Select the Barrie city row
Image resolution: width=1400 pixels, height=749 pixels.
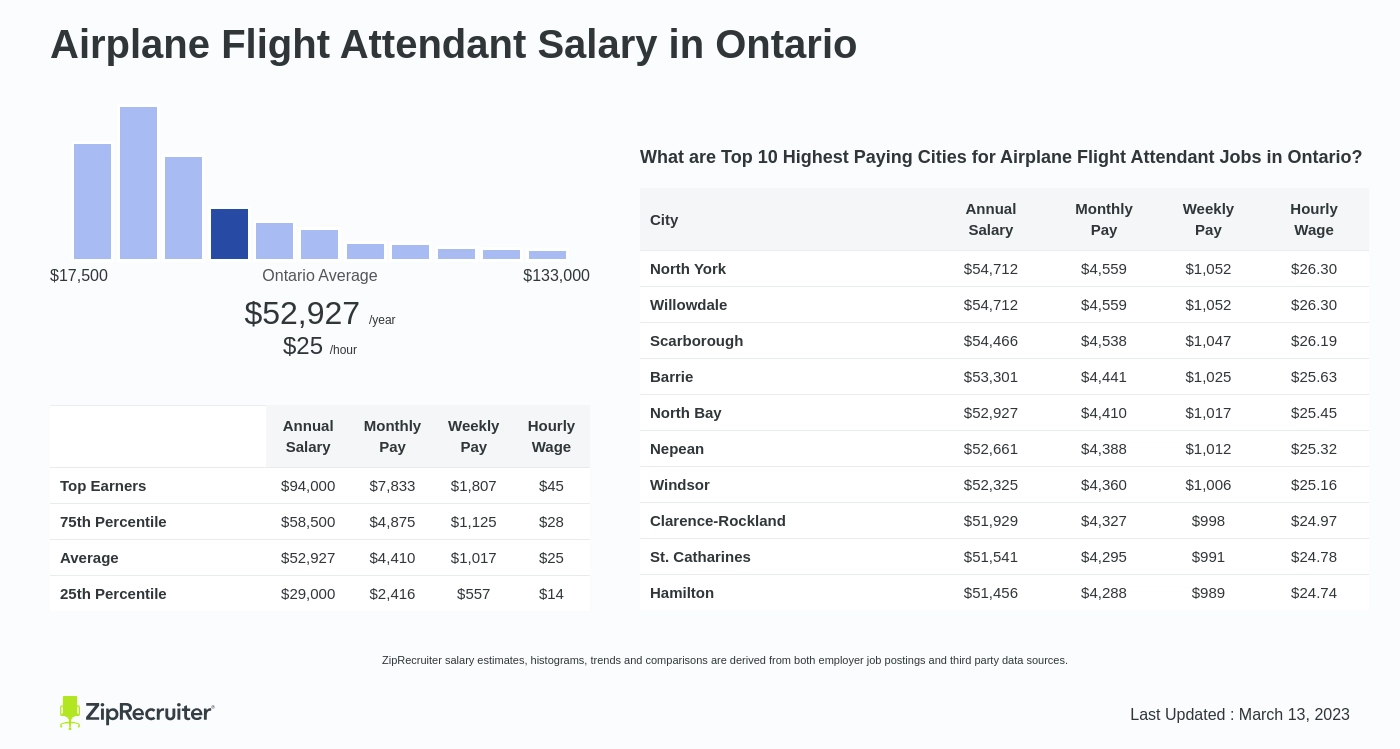coord(1005,377)
